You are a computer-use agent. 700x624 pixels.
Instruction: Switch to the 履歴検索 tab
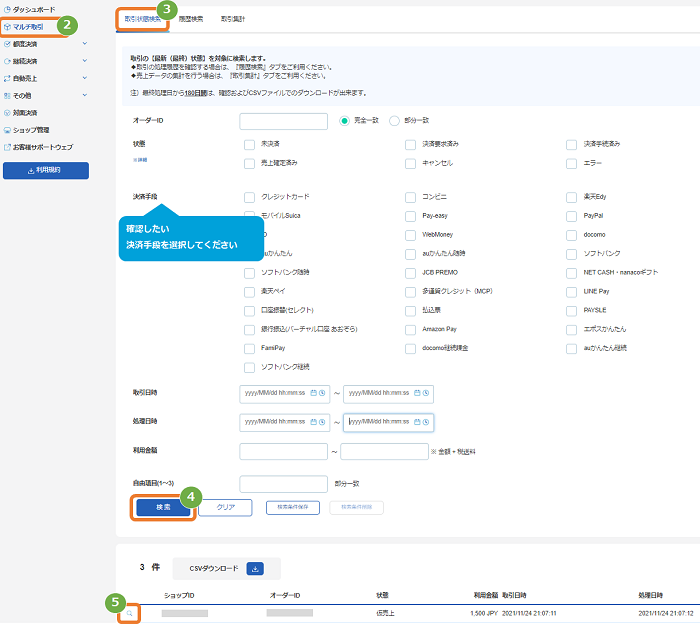pos(191,19)
